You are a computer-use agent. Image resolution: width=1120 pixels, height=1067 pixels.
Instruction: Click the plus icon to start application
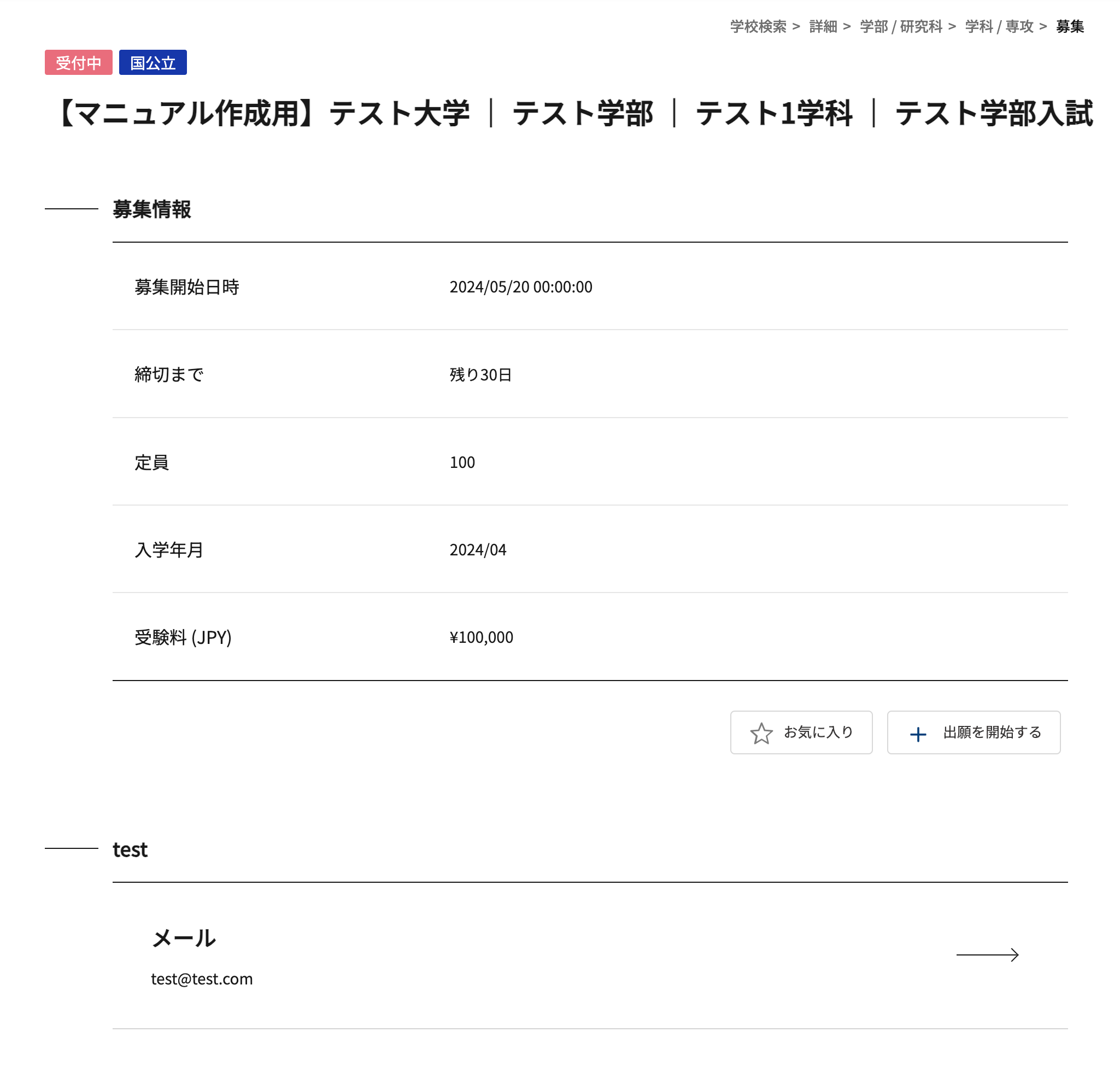918,734
